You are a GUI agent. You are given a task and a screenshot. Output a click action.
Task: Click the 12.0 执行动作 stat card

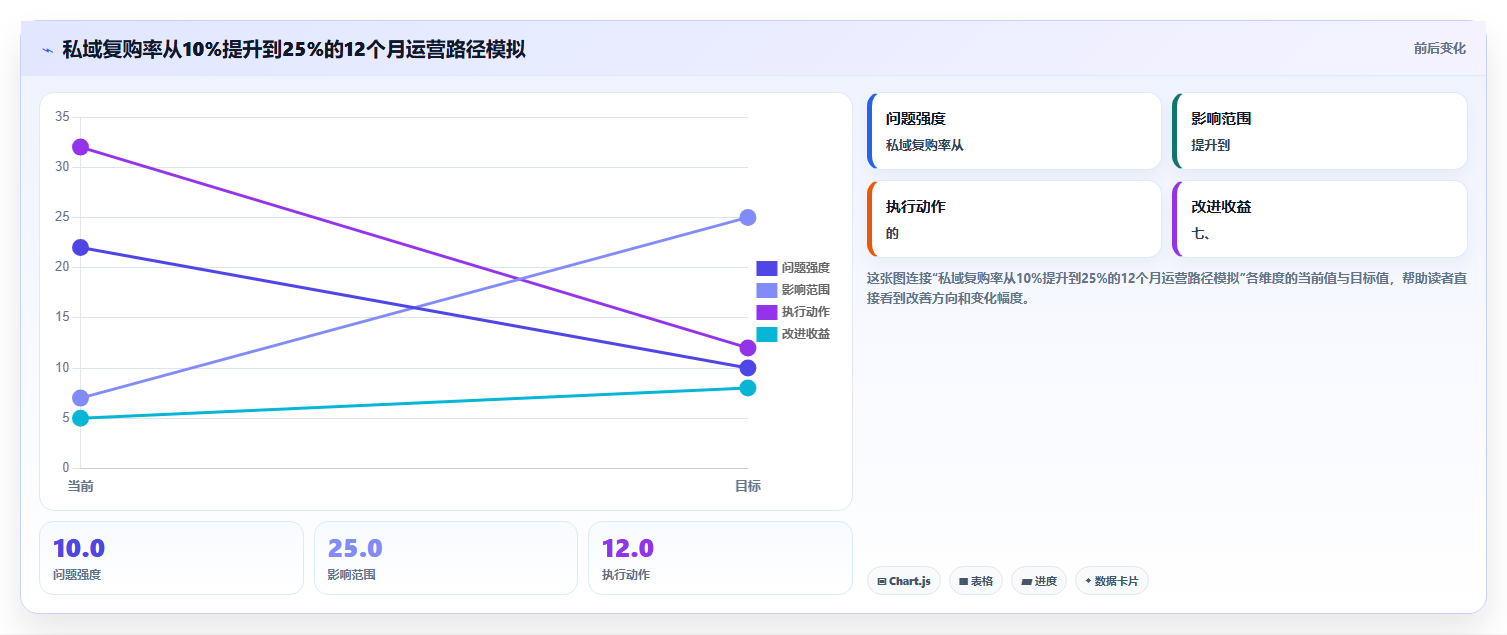tap(720, 558)
